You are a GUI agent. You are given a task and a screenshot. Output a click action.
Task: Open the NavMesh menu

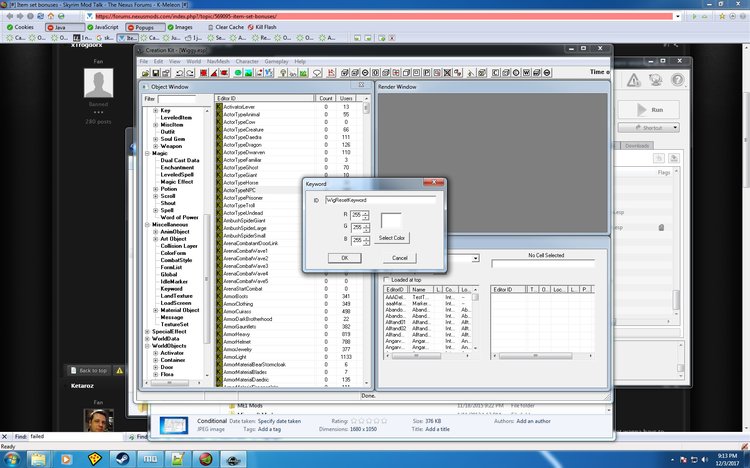[216, 61]
